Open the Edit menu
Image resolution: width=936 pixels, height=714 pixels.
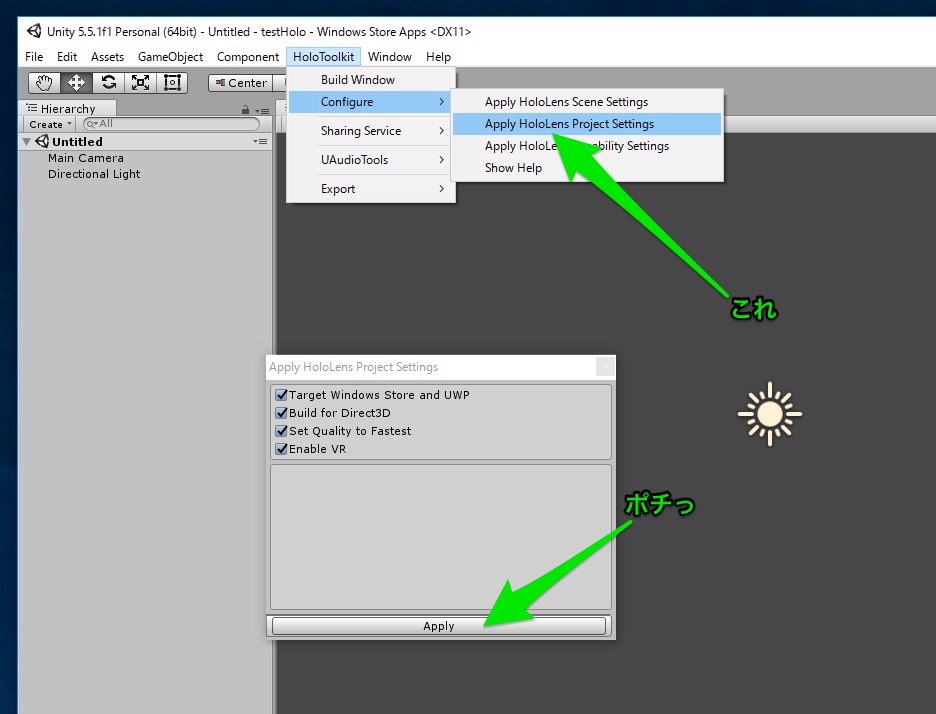67,57
